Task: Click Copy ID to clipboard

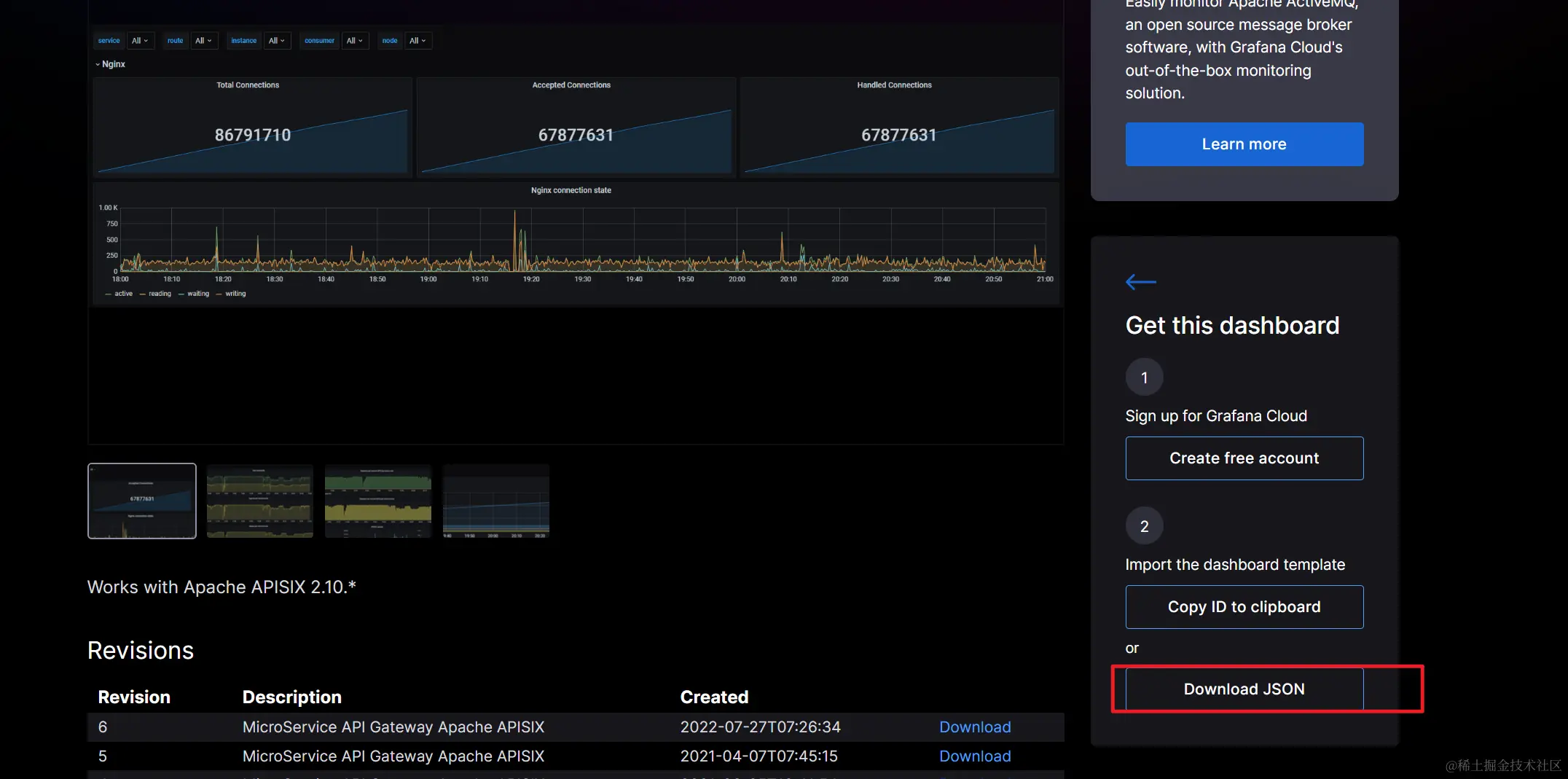Action: (1244, 606)
